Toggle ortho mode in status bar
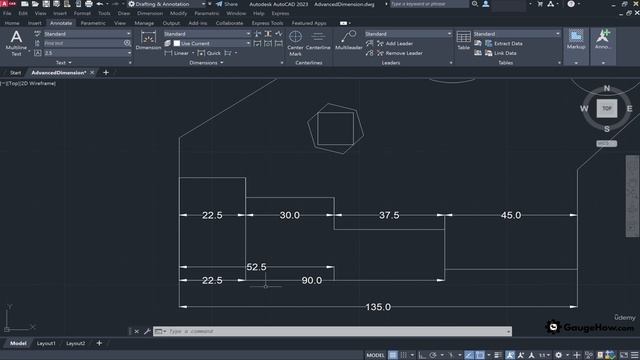Viewport: 640px width, 360px height. [x=422, y=355]
